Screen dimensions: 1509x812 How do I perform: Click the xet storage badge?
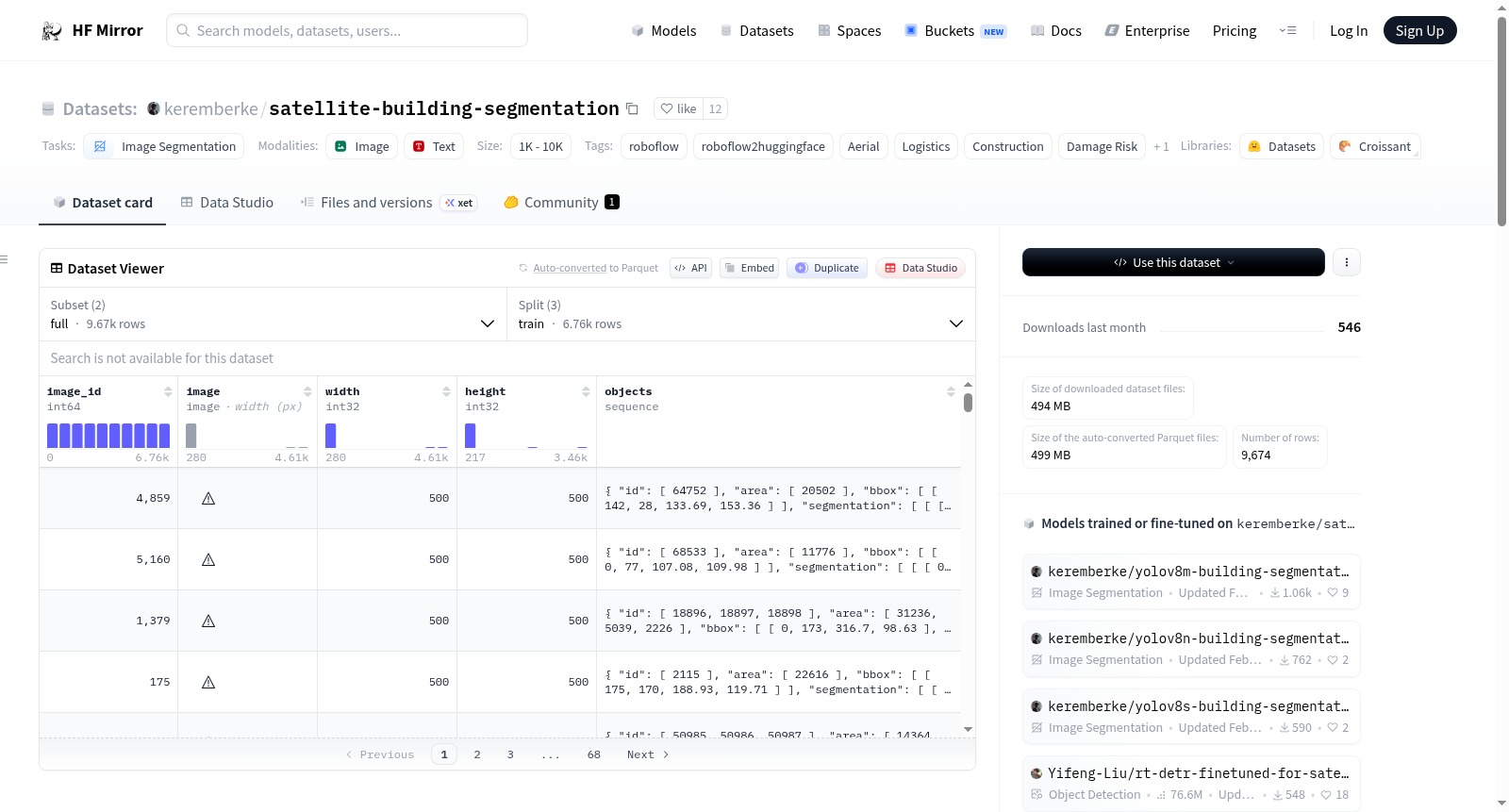pos(459,203)
